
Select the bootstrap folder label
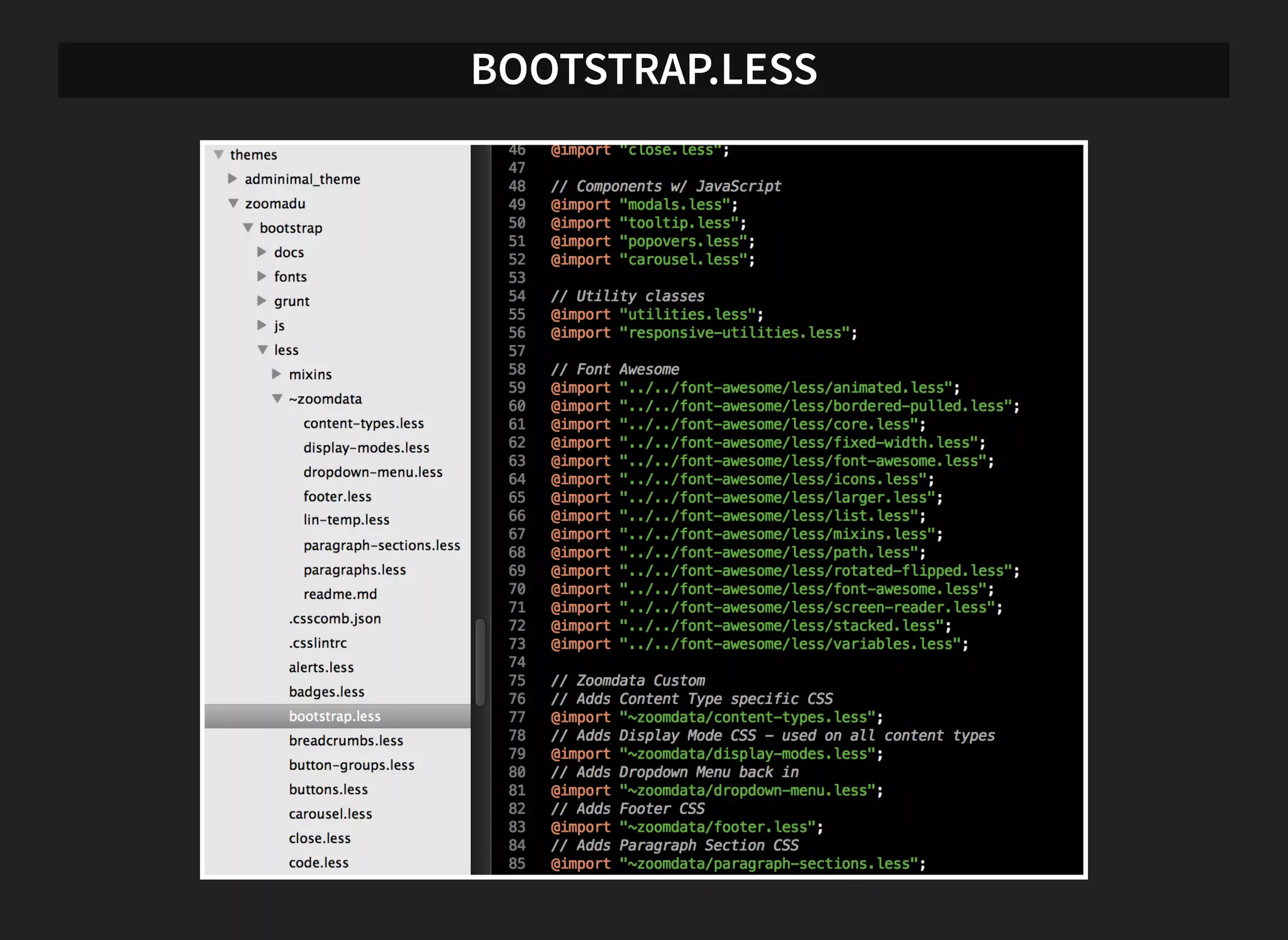pyautogui.click(x=291, y=228)
